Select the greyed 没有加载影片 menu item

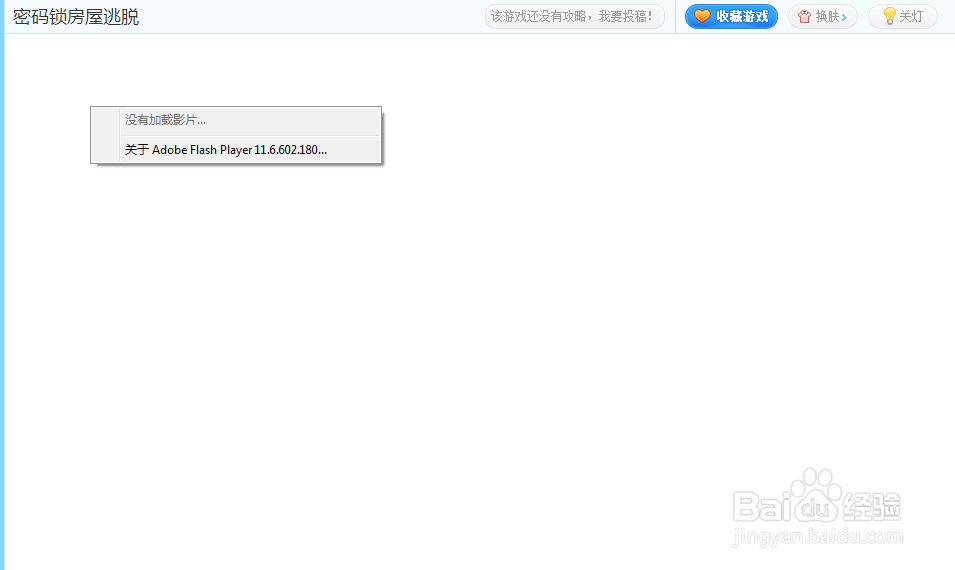click(x=236, y=121)
